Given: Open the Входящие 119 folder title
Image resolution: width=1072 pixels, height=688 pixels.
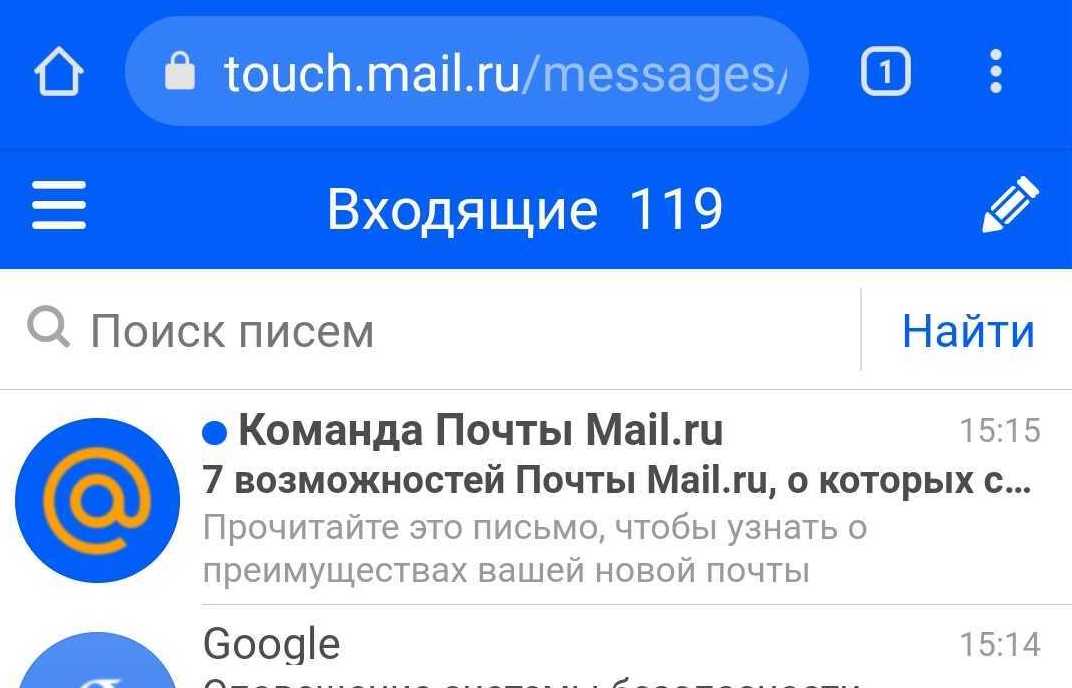Looking at the screenshot, I should [x=524, y=209].
